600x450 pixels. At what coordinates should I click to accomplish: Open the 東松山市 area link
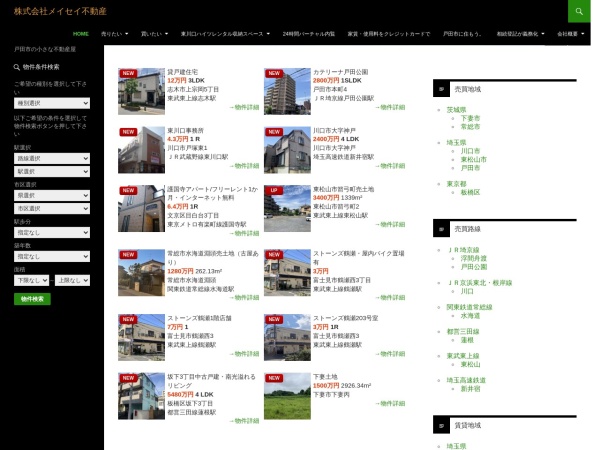[x=473, y=160]
